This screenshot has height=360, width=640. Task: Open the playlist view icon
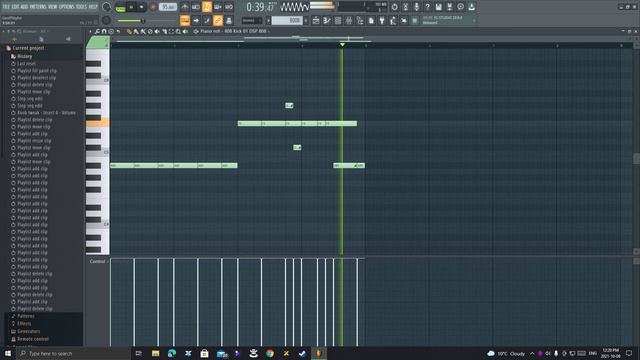pyautogui.click(x=316, y=20)
